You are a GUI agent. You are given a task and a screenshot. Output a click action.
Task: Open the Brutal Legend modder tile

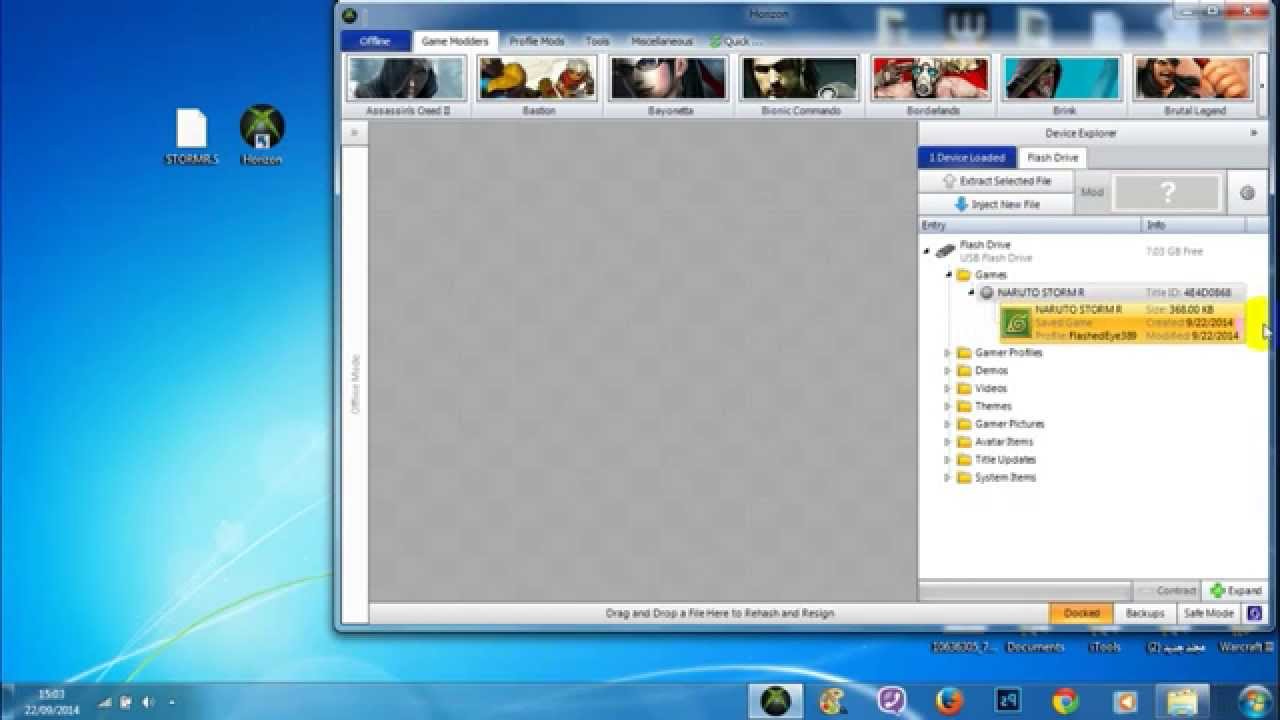click(x=1193, y=84)
